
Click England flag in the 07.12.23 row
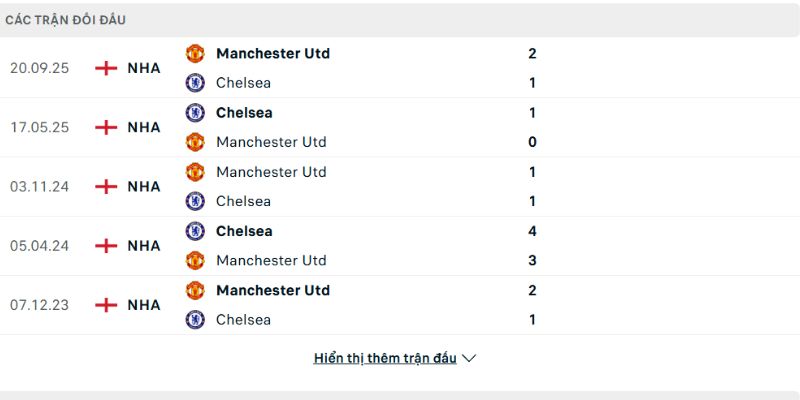click(x=106, y=305)
